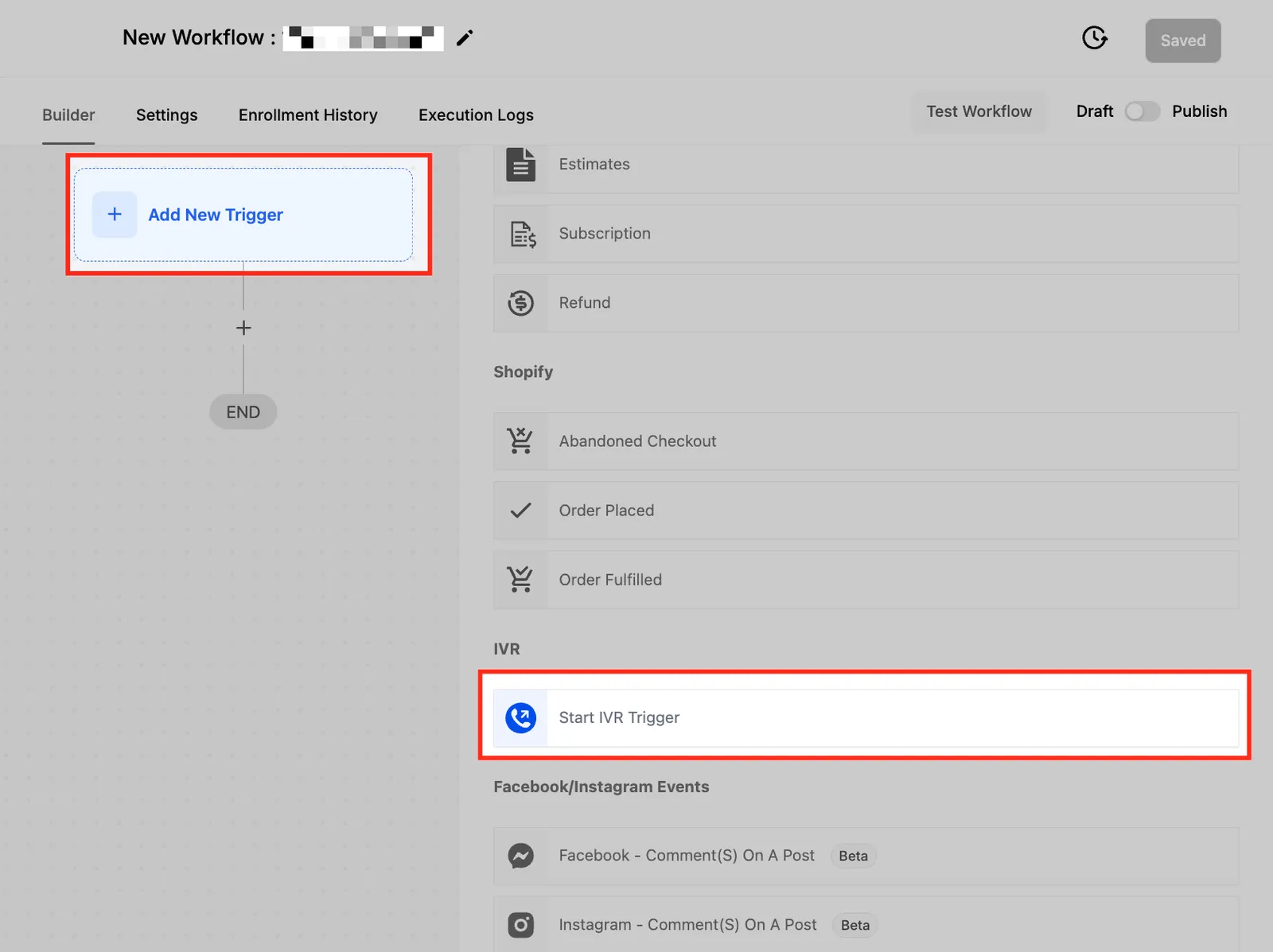Click the Subscription invoice icon
Viewport: 1273px width, 952px height.
pyautogui.click(x=523, y=234)
